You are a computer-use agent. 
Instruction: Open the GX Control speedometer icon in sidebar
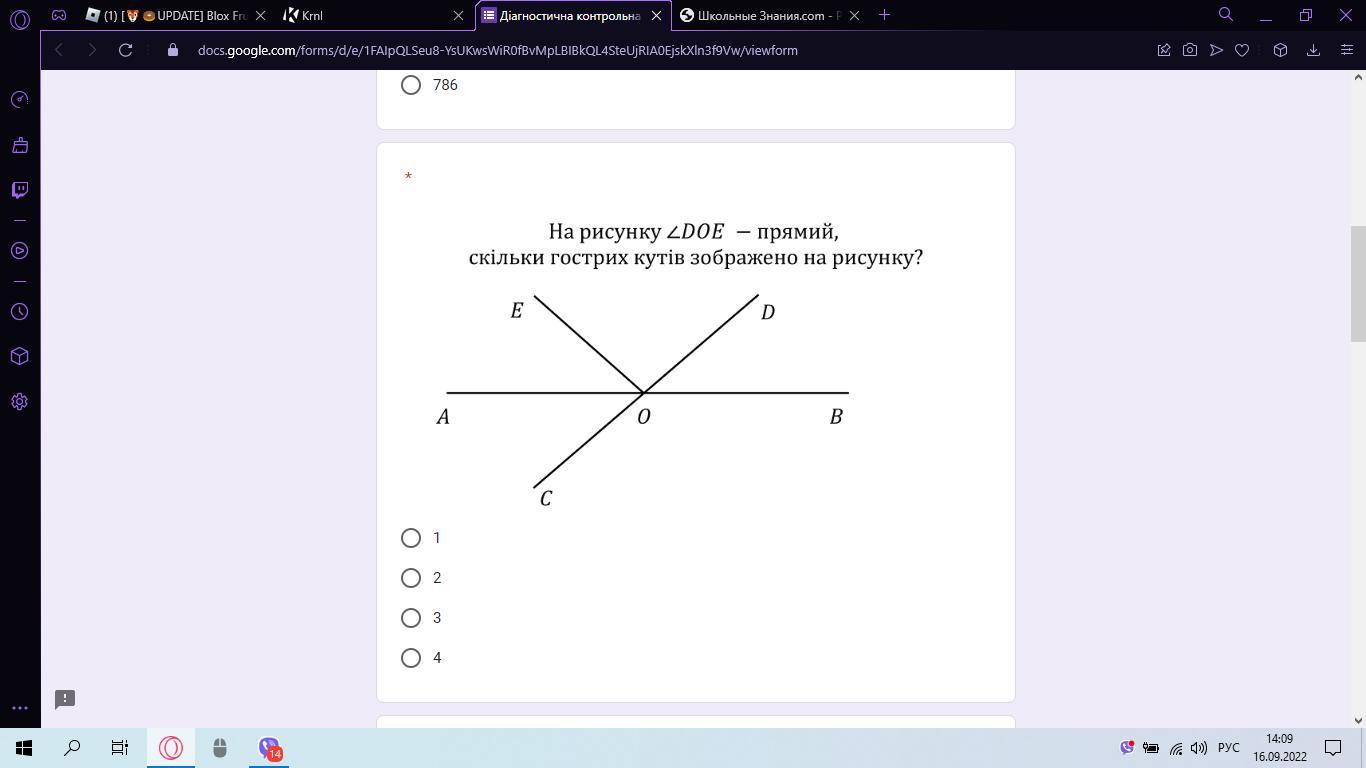(20, 99)
